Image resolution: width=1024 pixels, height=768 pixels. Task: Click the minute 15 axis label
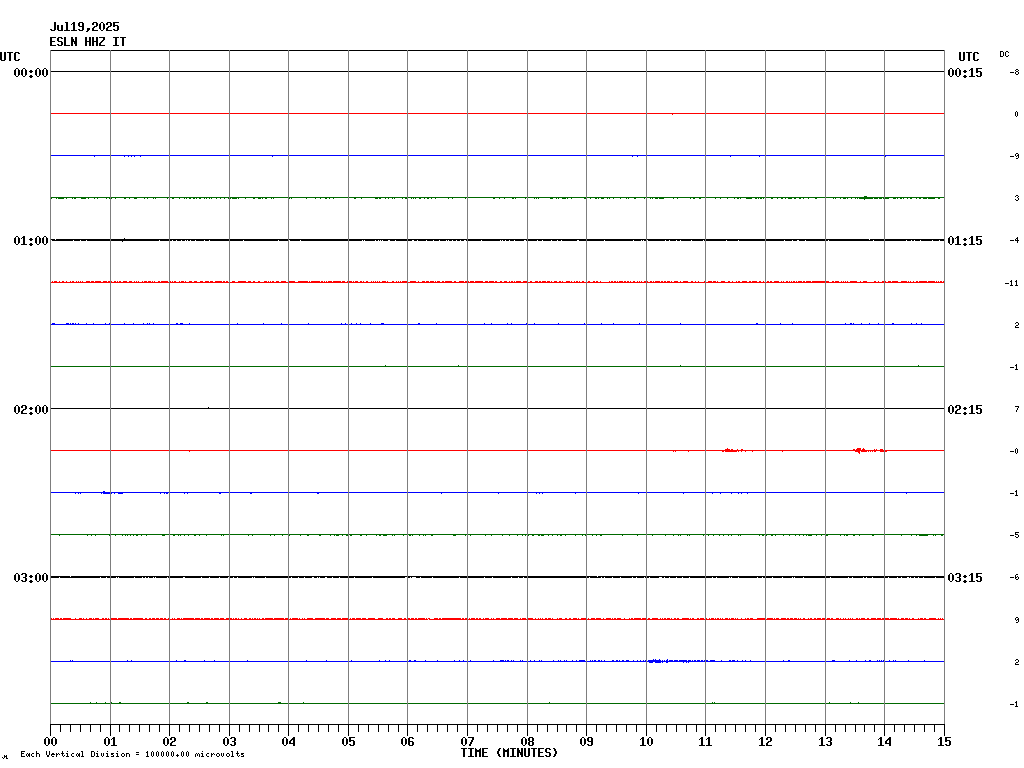tap(944, 742)
